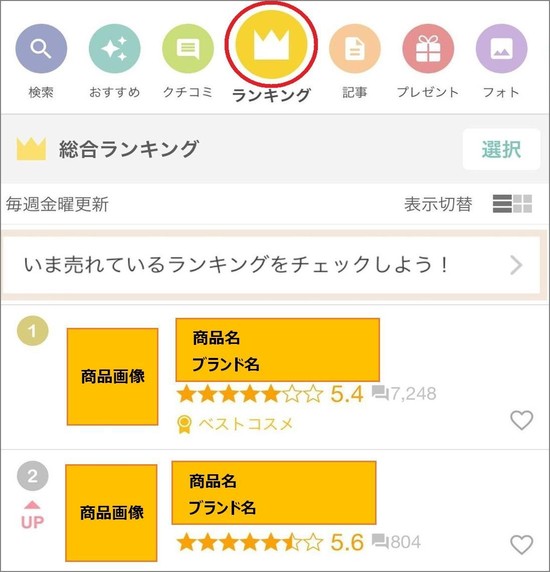Open the 記事 document icon
The image size is (550, 572).
click(355, 49)
